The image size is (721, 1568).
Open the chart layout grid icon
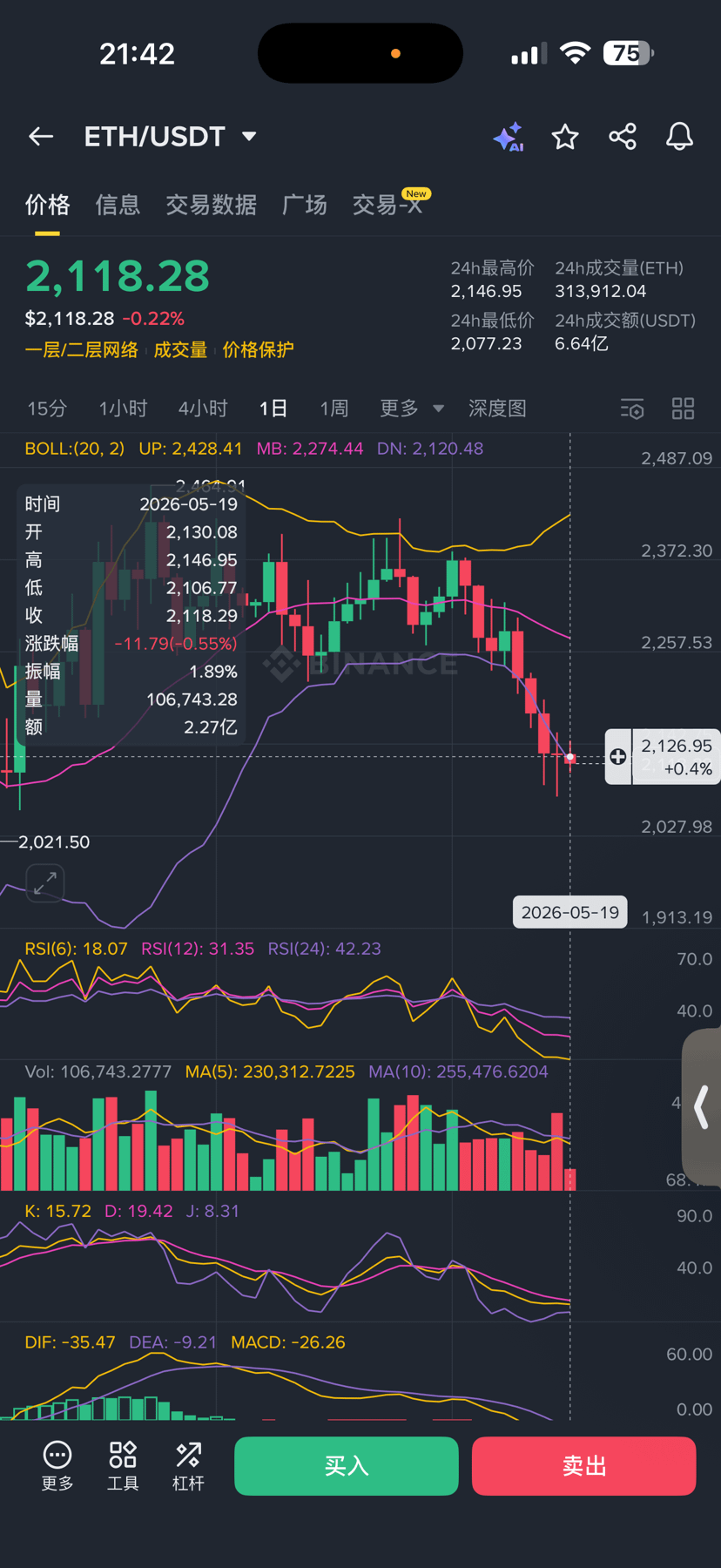click(x=684, y=409)
